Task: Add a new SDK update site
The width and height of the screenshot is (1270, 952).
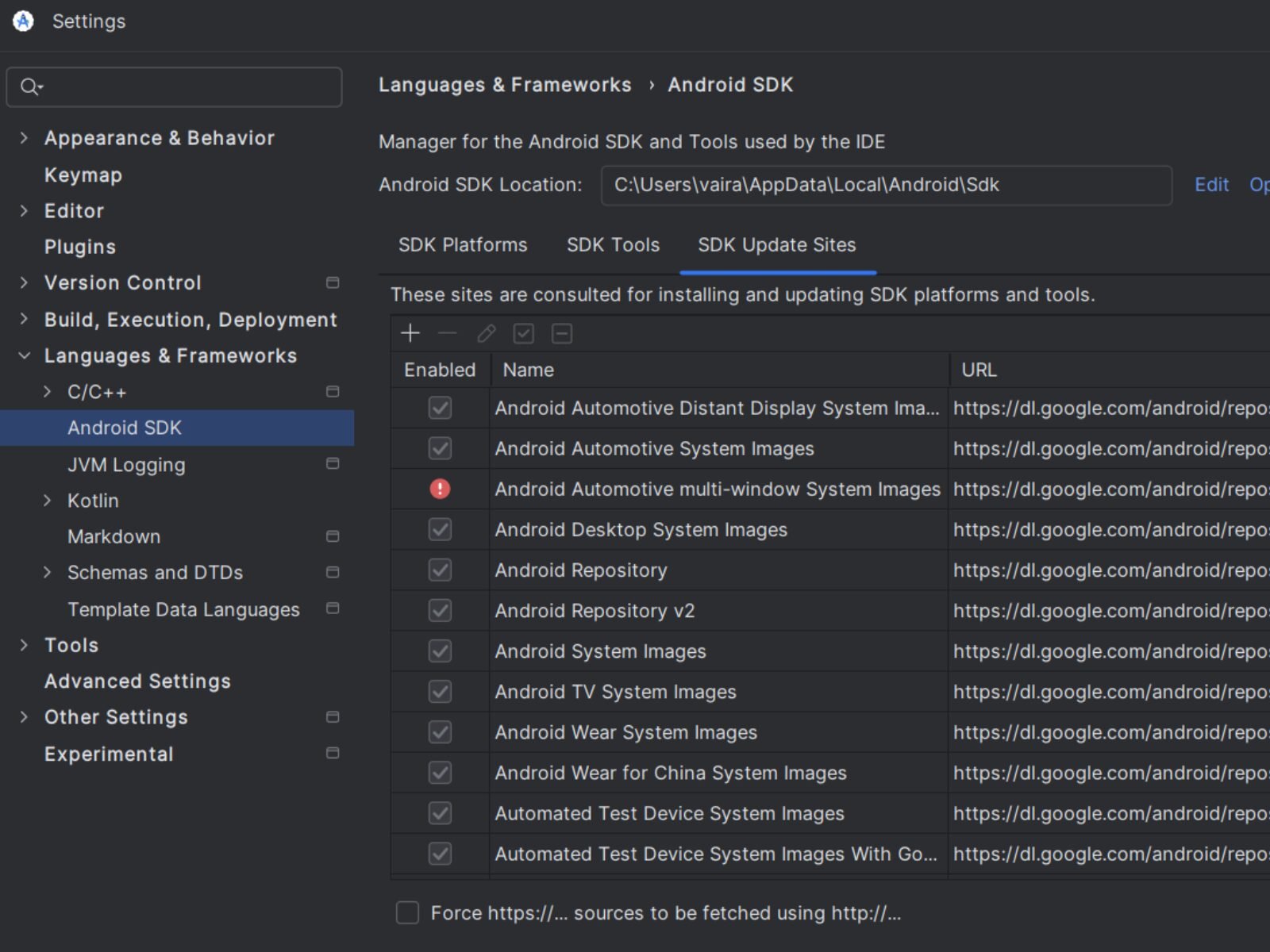Action: click(x=410, y=333)
